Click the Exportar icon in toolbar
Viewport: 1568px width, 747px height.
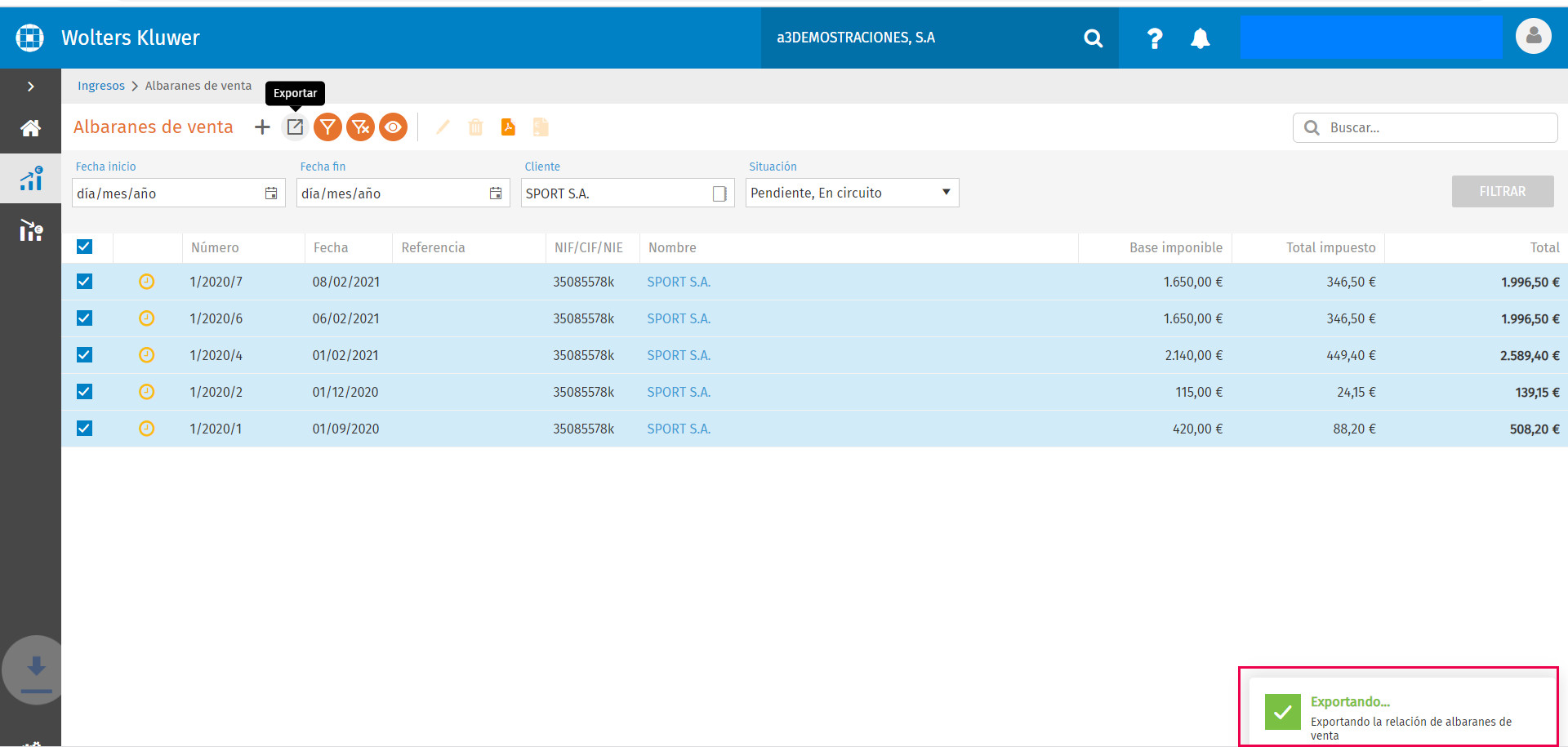(295, 127)
